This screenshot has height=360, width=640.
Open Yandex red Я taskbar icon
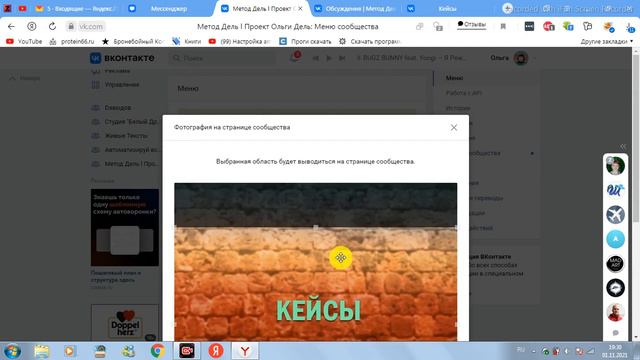click(216, 351)
